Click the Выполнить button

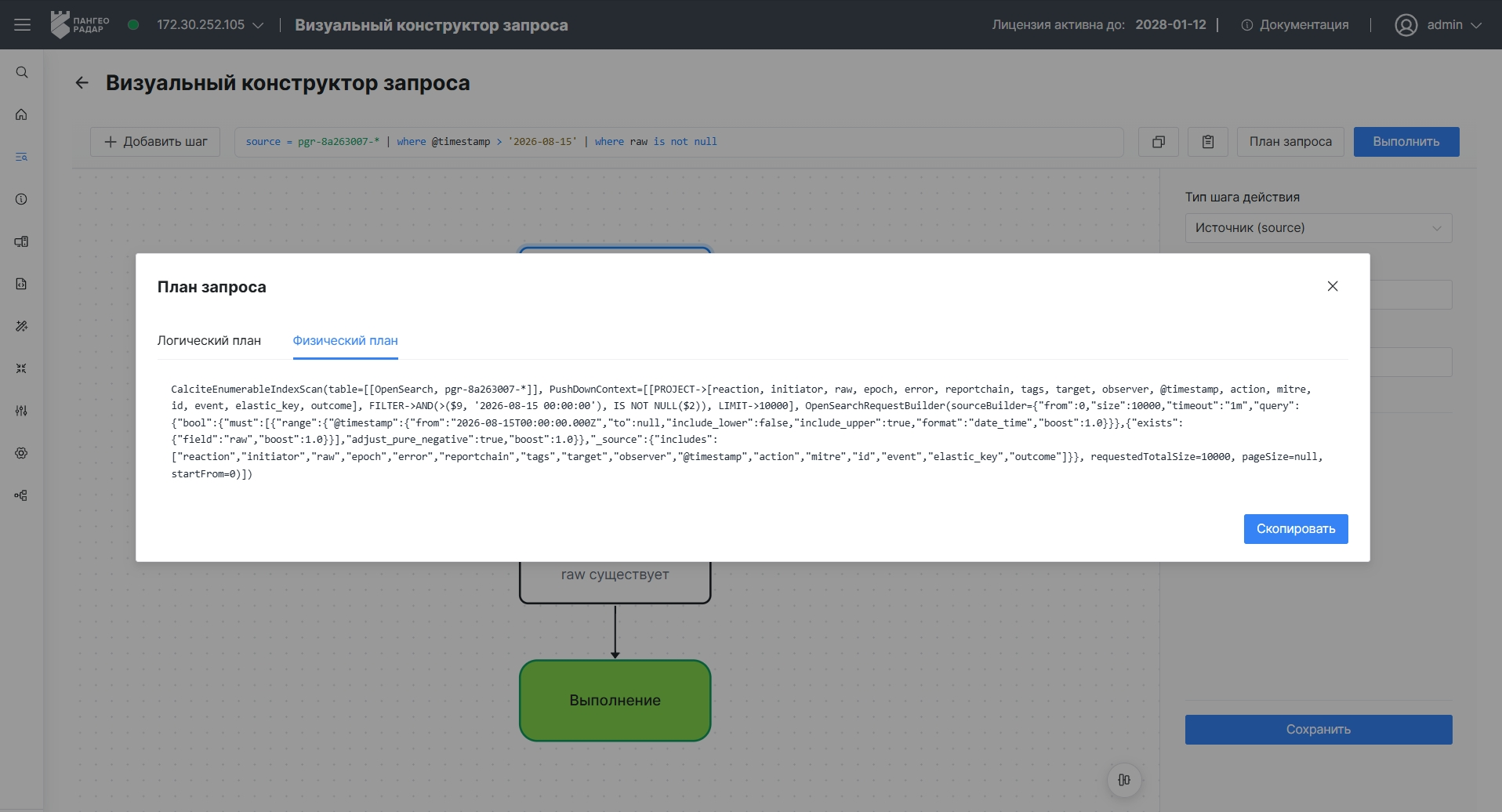(x=1406, y=142)
